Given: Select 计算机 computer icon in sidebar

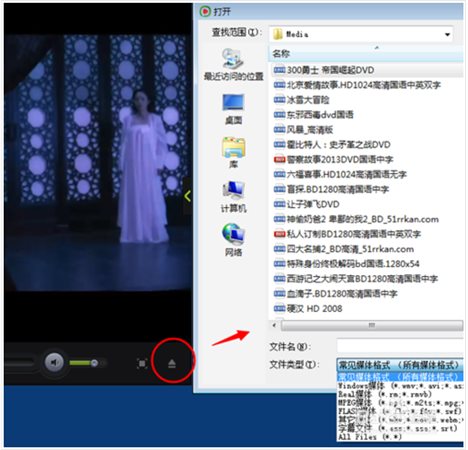Looking at the screenshot, I should (233, 197).
